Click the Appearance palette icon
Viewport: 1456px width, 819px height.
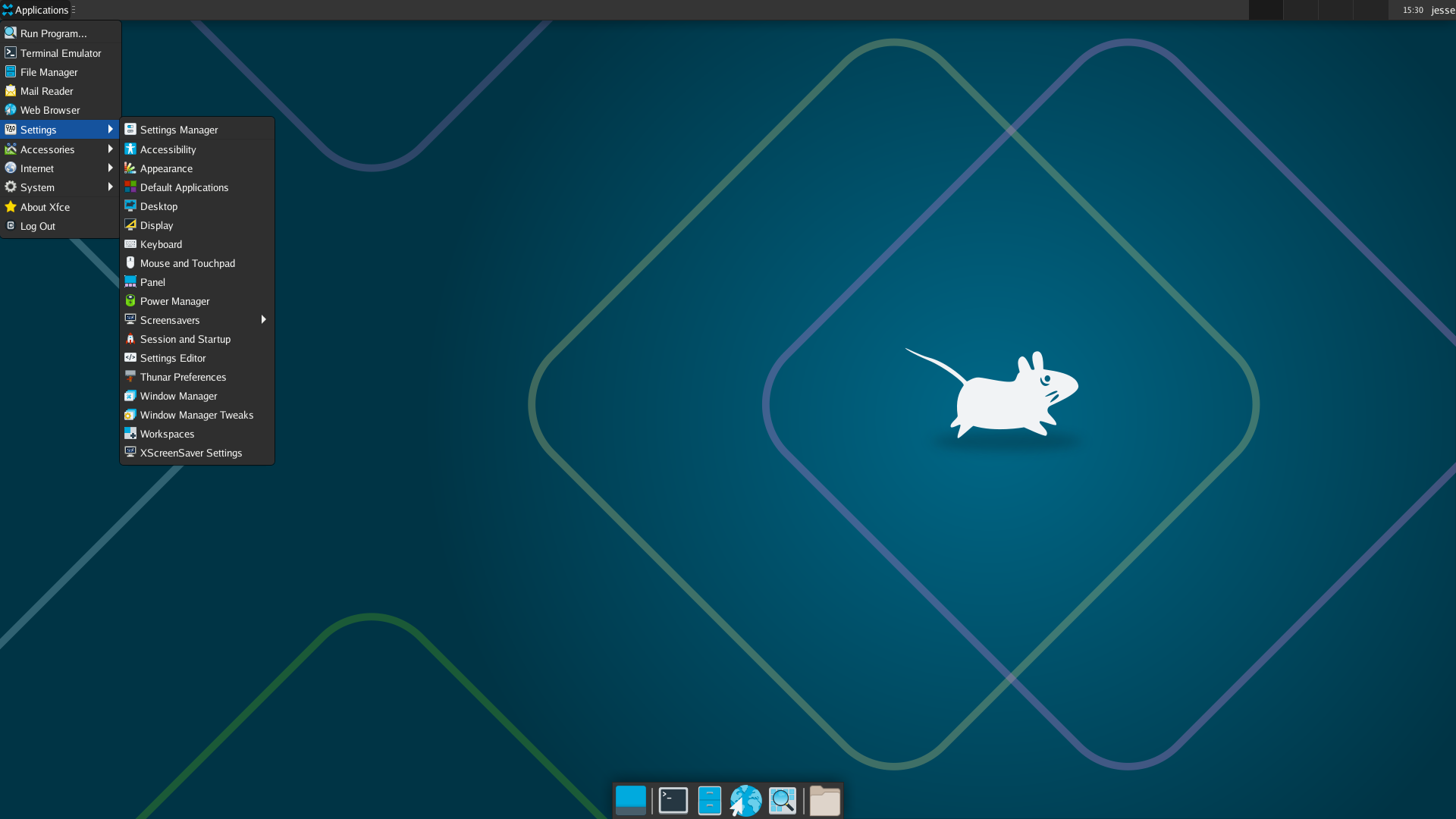coord(130,168)
